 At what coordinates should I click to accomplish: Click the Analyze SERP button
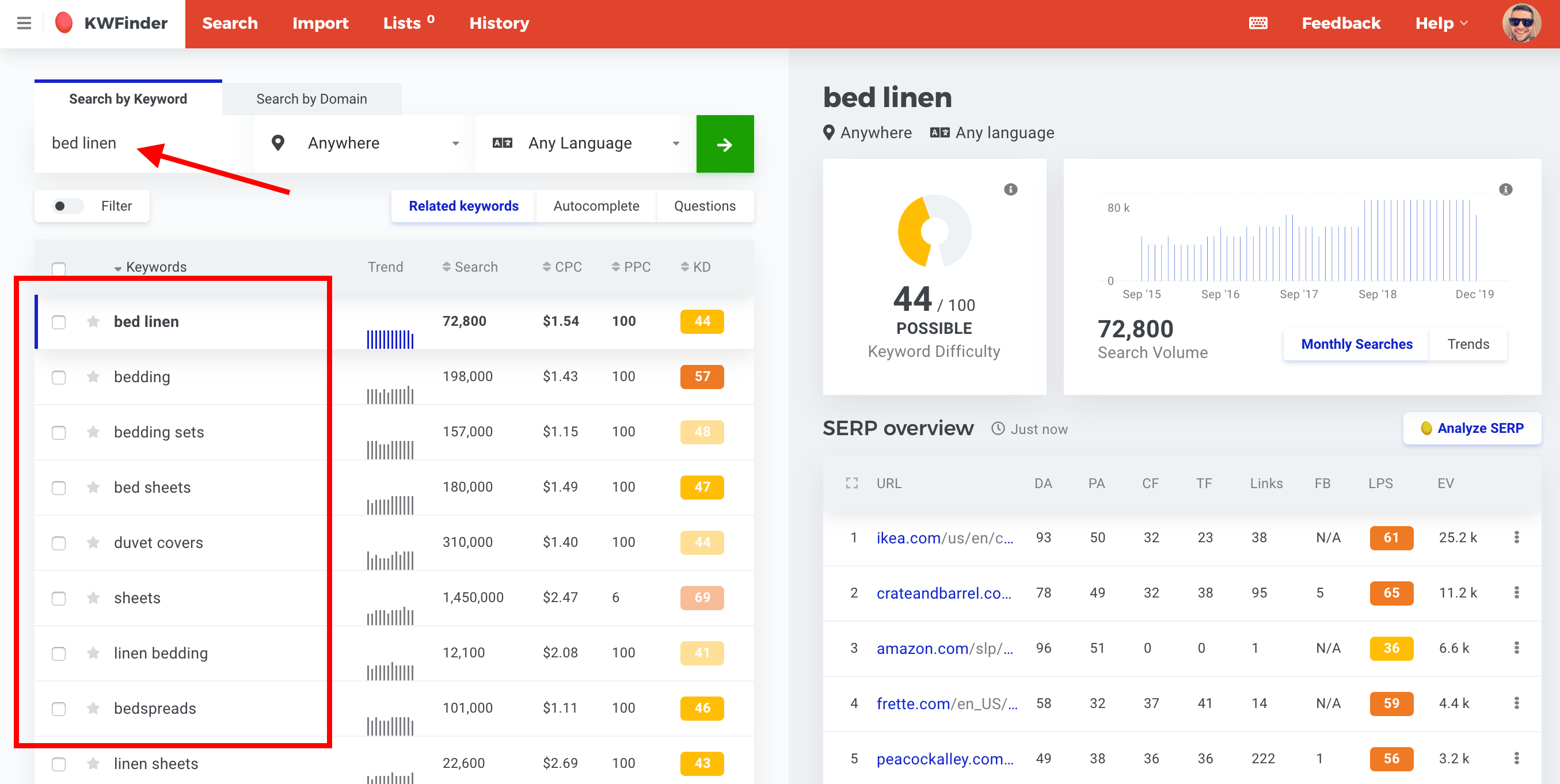pyautogui.click(x=1472, y=428)
